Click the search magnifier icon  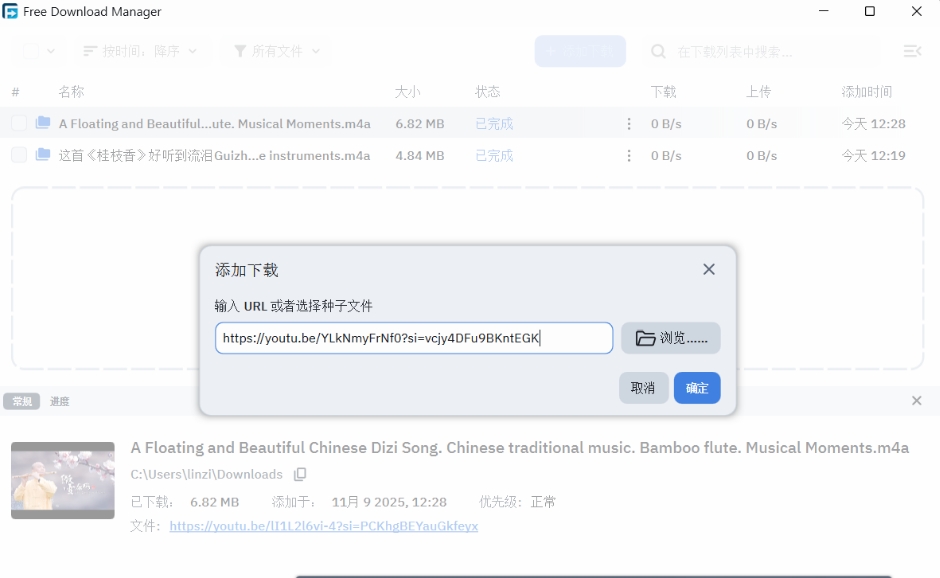click(658, 51)
